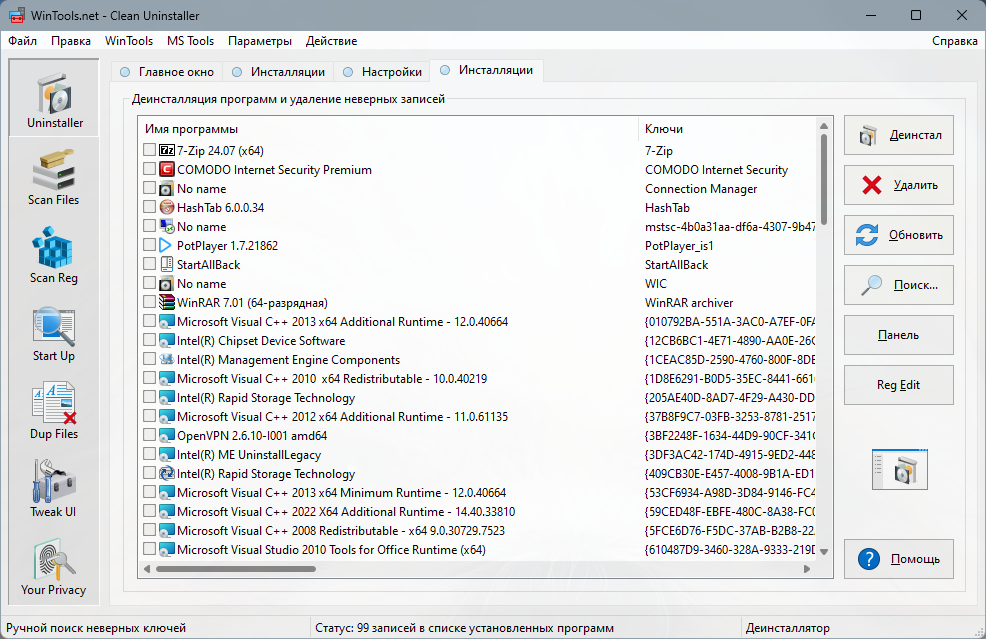Select the Connection Manager key entry
This screenshot has height=639, width=986.
point(701,189)
